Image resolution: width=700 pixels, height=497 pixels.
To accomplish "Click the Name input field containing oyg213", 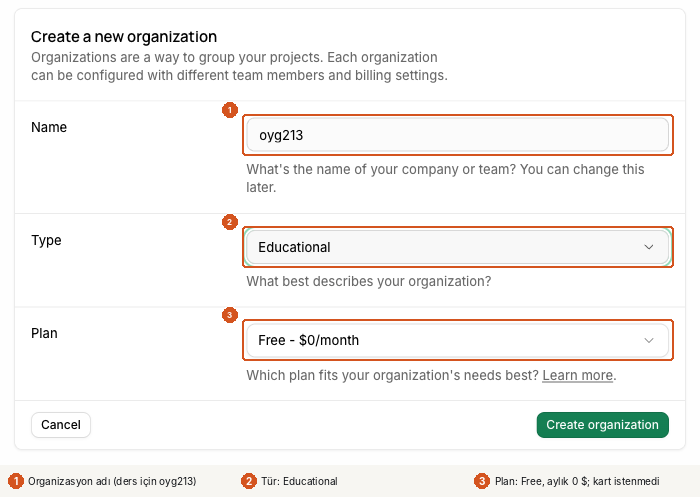I will tap(458, 135).
